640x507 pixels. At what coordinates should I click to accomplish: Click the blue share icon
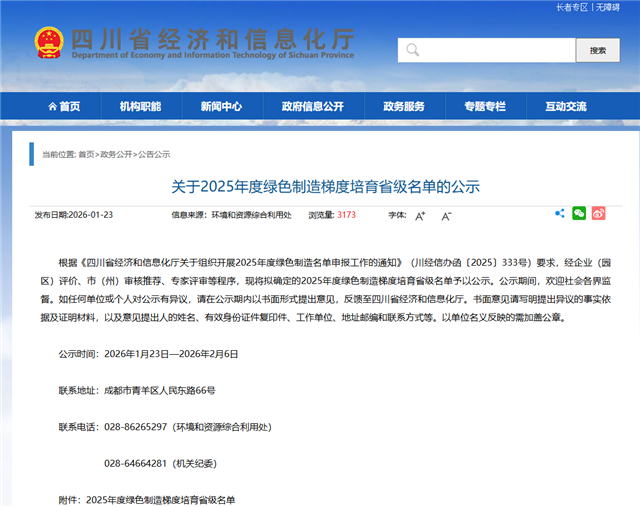click(560, 213)
